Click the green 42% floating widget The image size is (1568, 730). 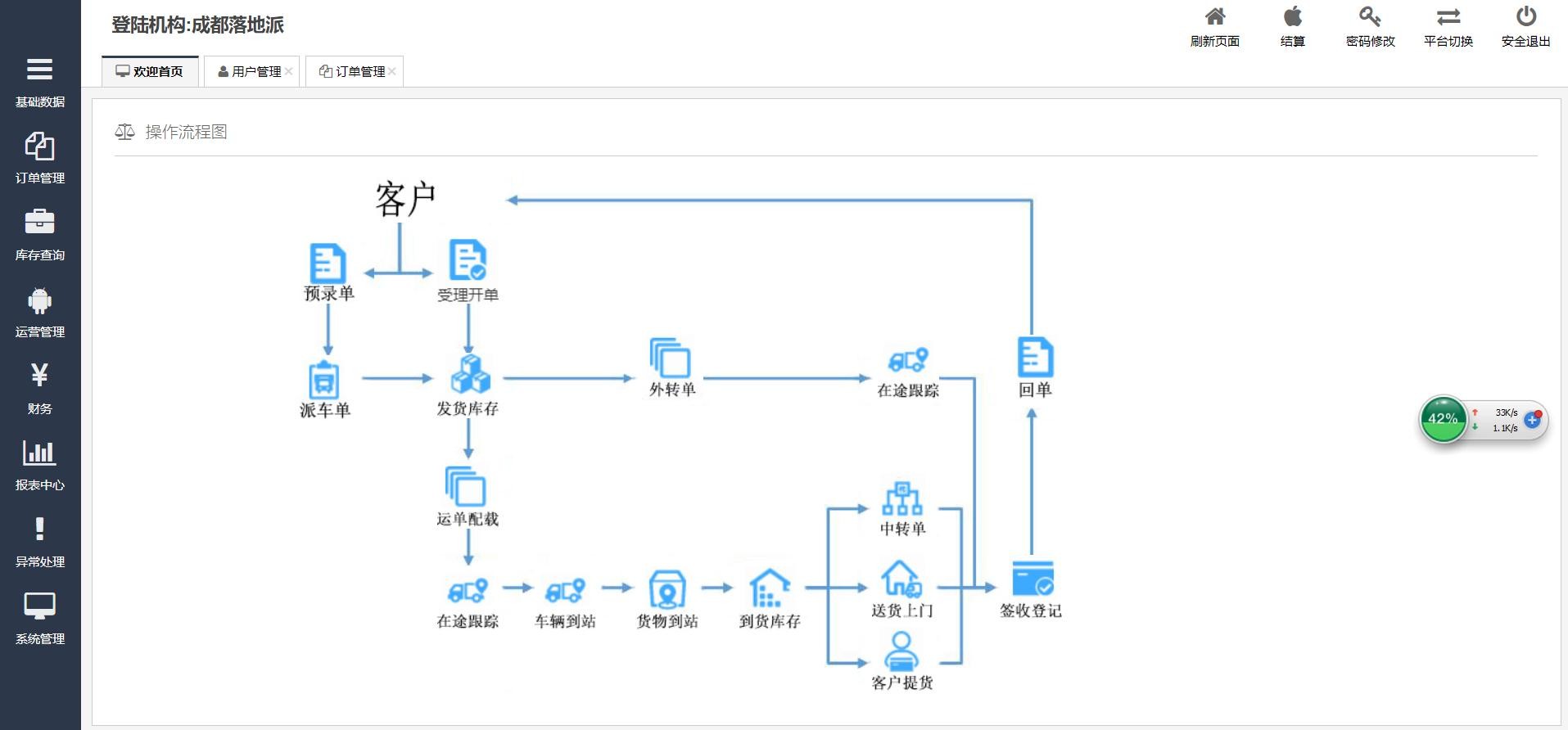[x=1443, y=419]
